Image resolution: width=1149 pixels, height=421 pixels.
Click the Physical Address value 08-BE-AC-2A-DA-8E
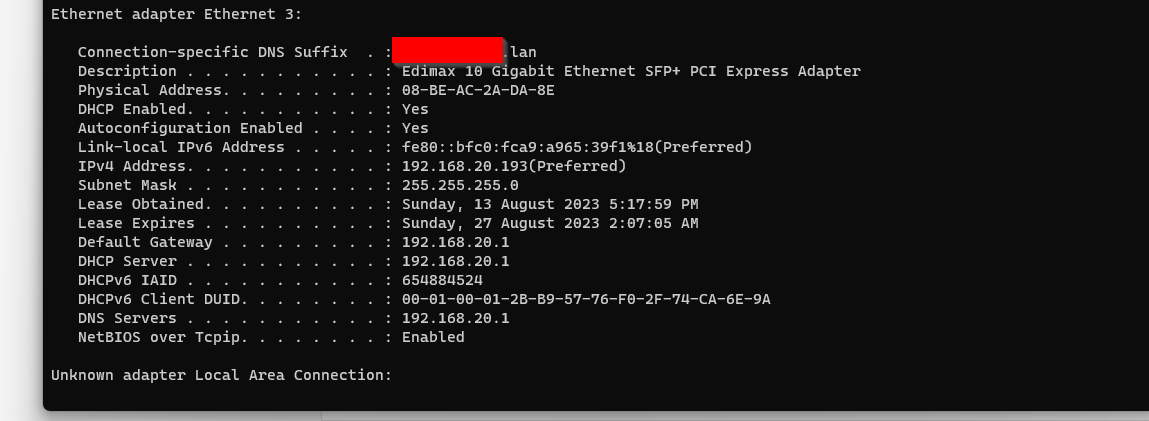(x=478, y=90)
